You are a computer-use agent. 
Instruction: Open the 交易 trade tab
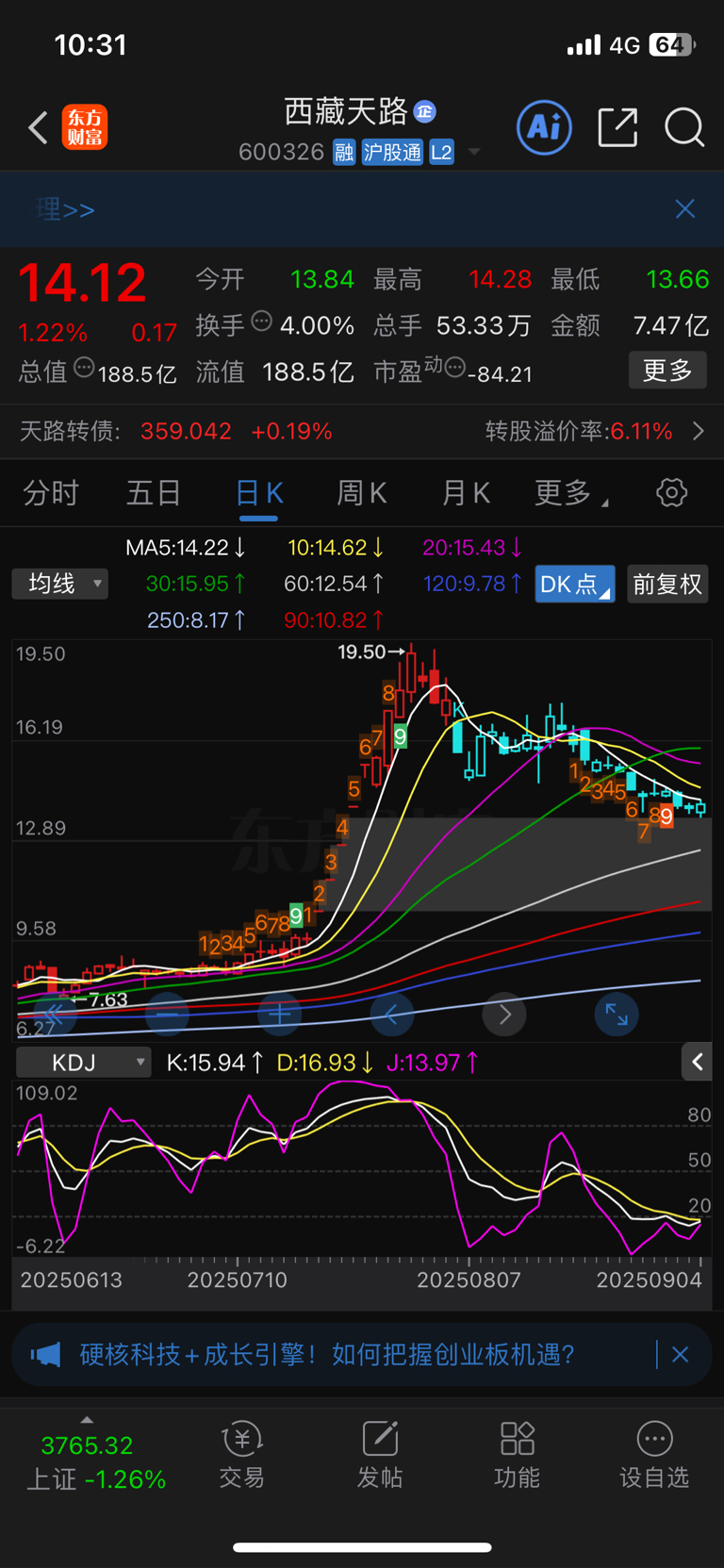[x=242, y=1455]
